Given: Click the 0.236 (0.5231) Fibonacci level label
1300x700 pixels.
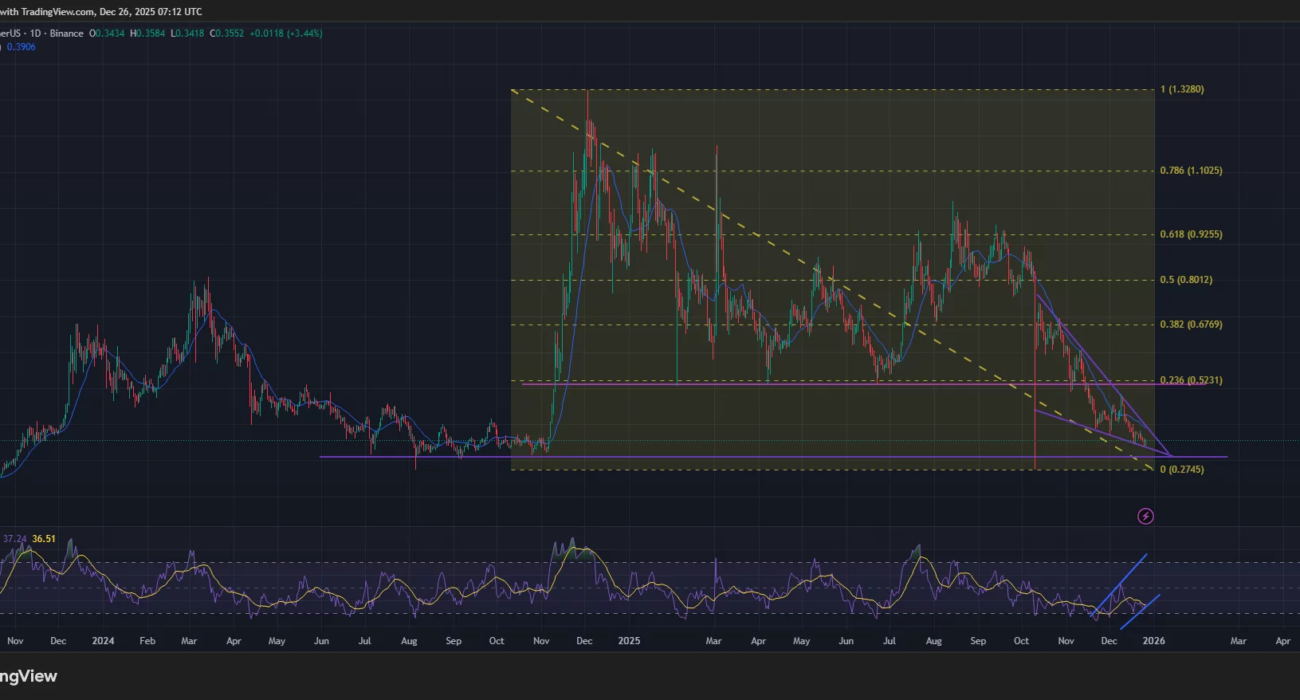Looking at the screenshot, I should pyautogui.click(x=1190, y=381).
